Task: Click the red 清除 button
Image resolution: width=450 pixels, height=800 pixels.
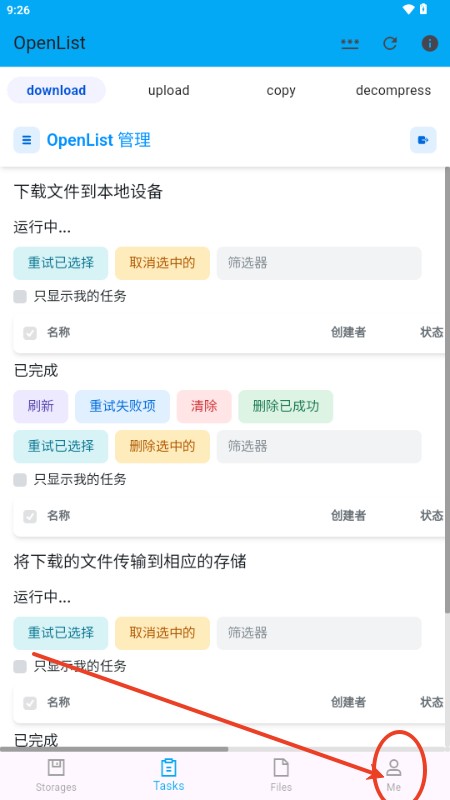Action: point(204,406)
